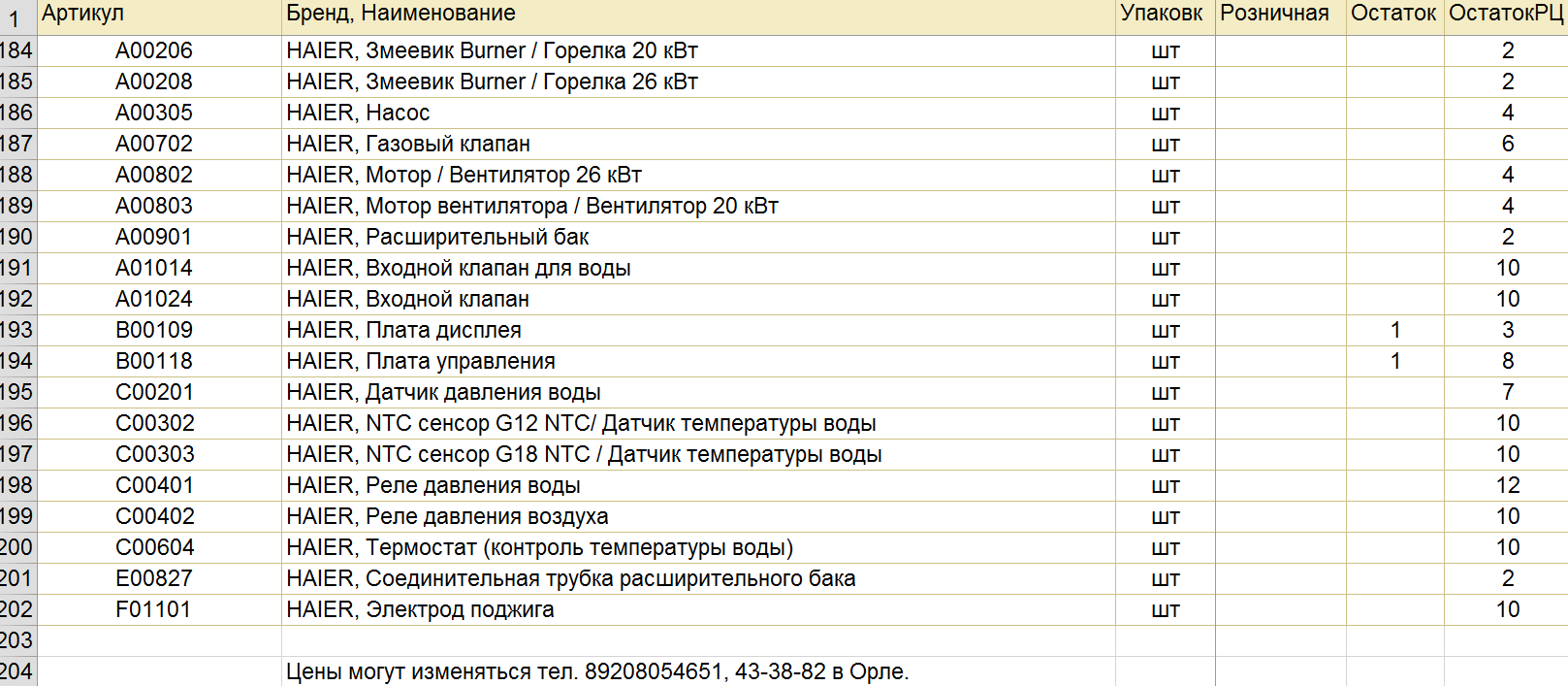Select article cell C00402

coord(159,517)
